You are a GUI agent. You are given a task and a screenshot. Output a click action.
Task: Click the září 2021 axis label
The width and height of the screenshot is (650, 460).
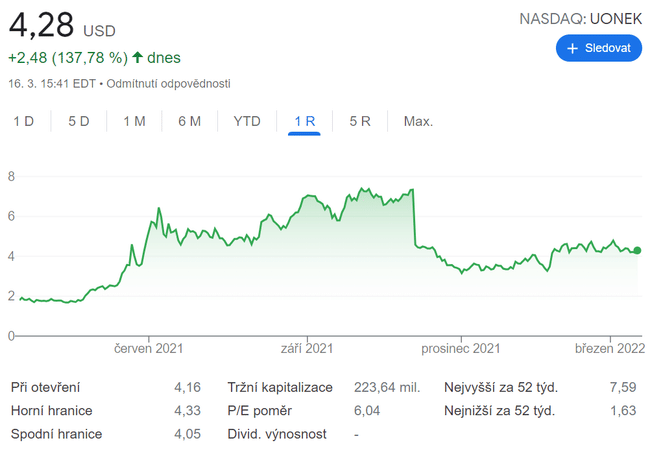pyautogui.click(x=305, y=348)
